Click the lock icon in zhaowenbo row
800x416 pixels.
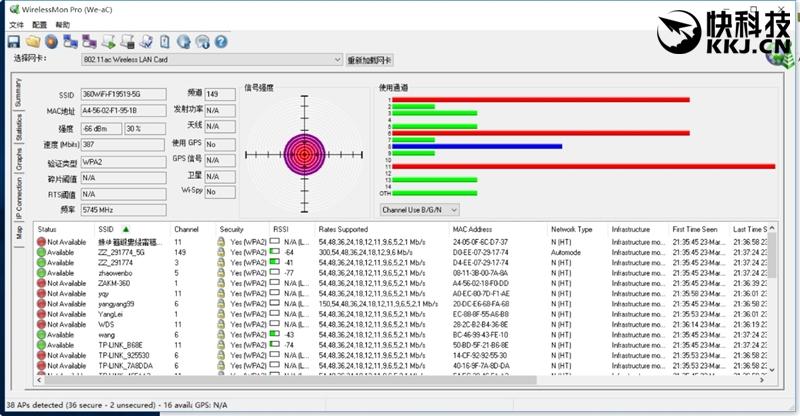[221, 273]
